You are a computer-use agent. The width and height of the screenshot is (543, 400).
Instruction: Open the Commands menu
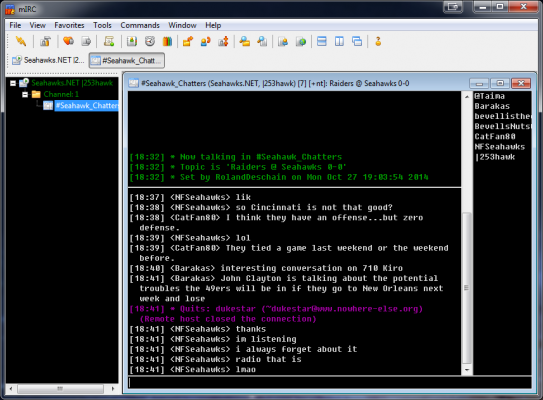[x=140, y=25]
